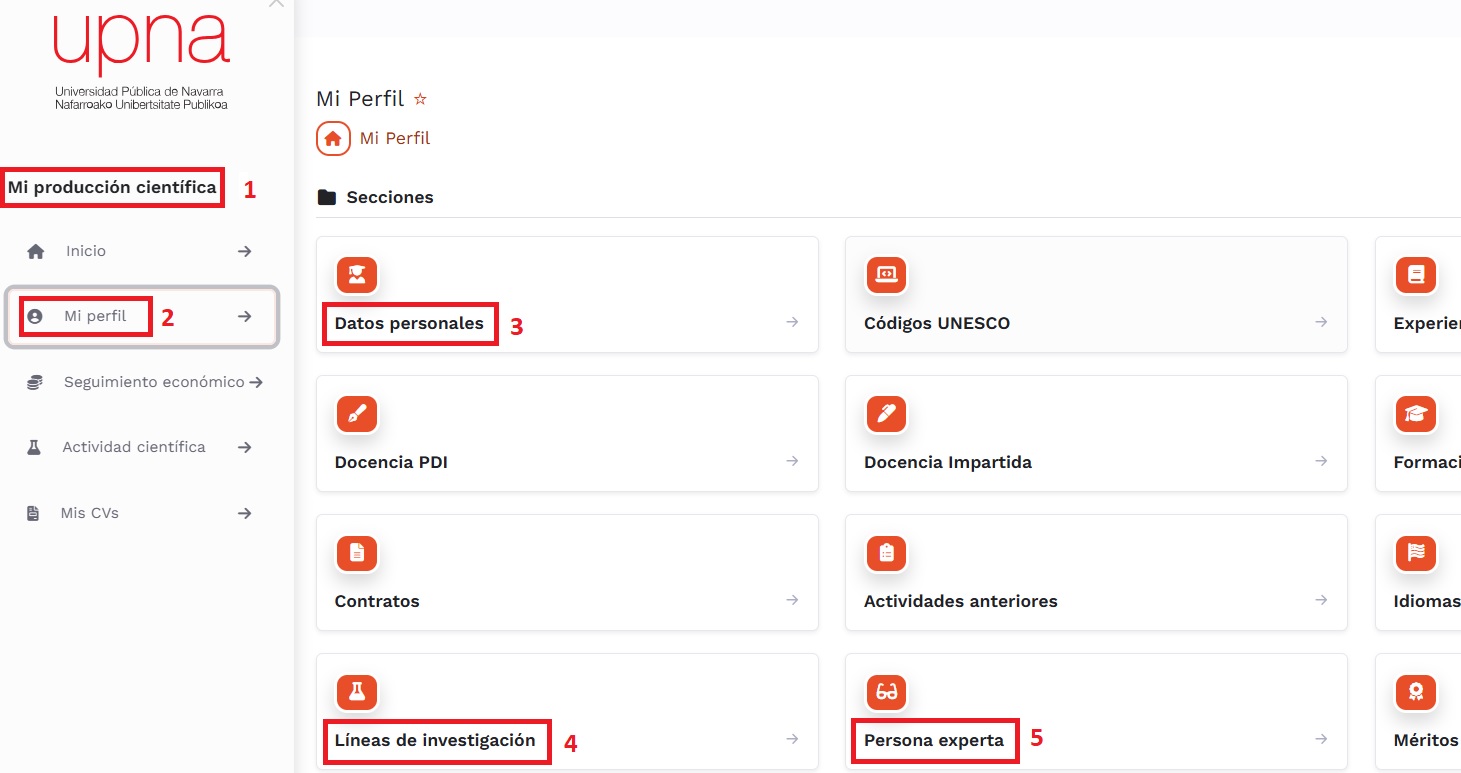
Task: Click the Docencia Impartida pencil icon
Action: tap(886, 413)
